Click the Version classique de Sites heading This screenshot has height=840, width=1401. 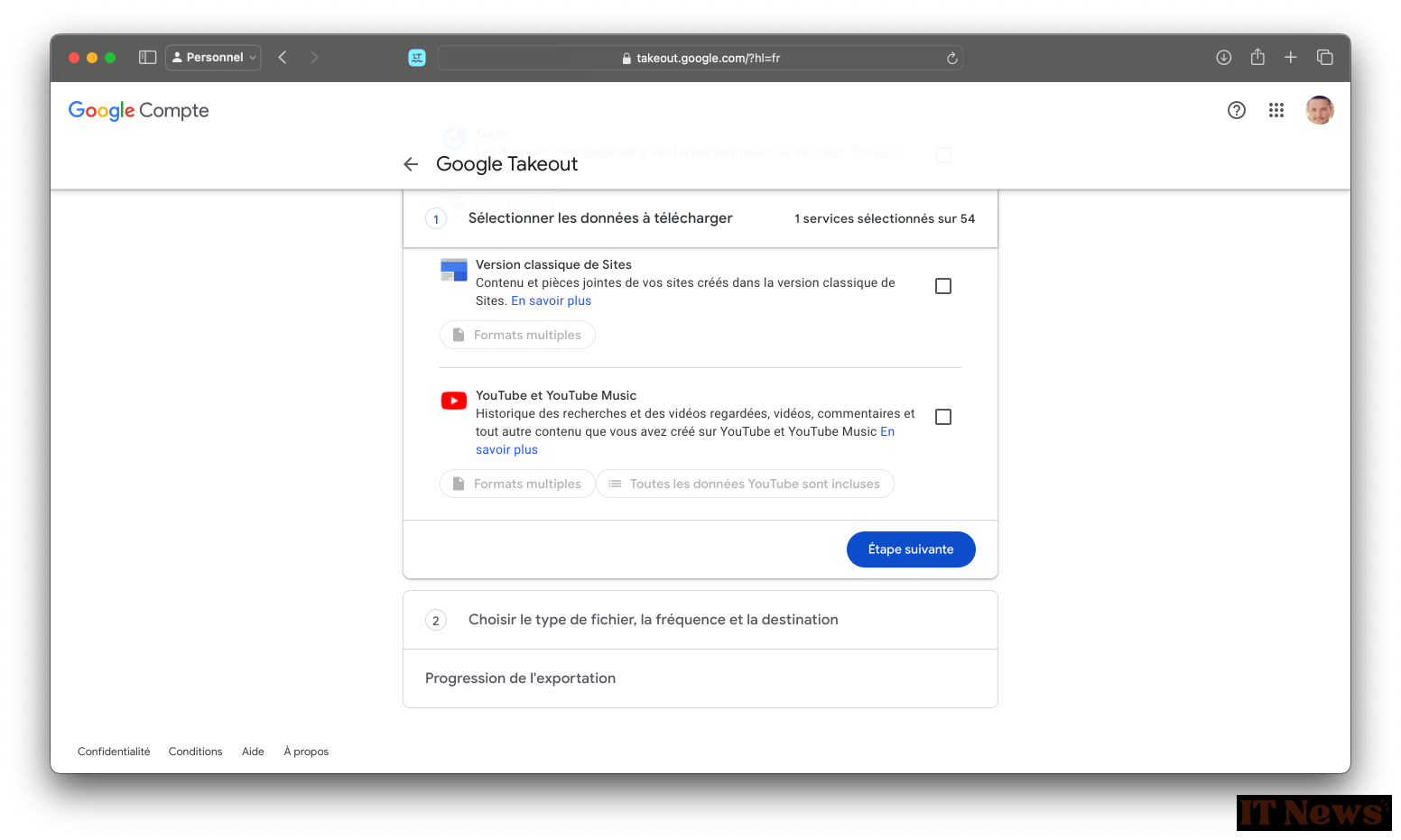tap(553, 264)
